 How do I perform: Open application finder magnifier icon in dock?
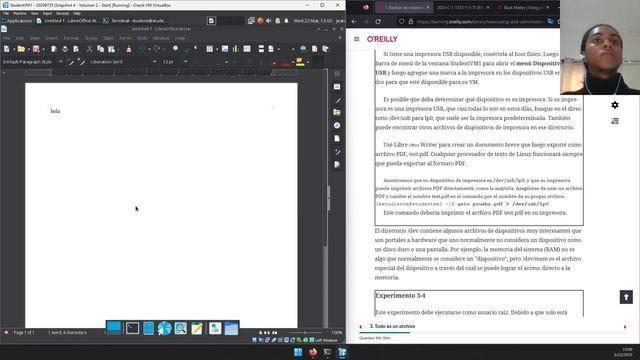coord(180,328)
